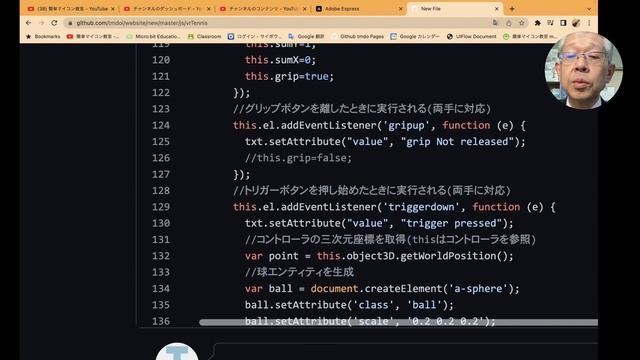
Task: Click 'gripup' string on line 124
Action: (406, 125)
